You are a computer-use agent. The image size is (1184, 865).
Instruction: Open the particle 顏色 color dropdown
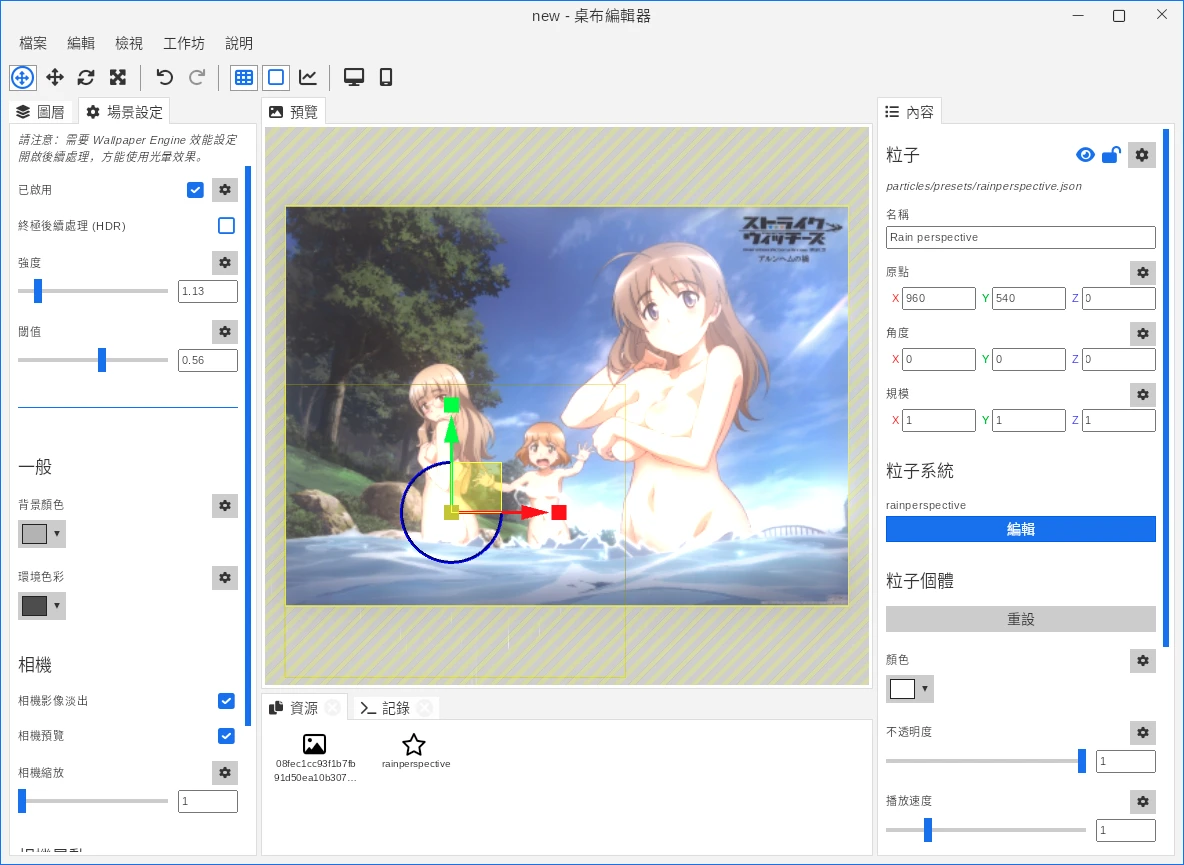(x=910, y=688)
